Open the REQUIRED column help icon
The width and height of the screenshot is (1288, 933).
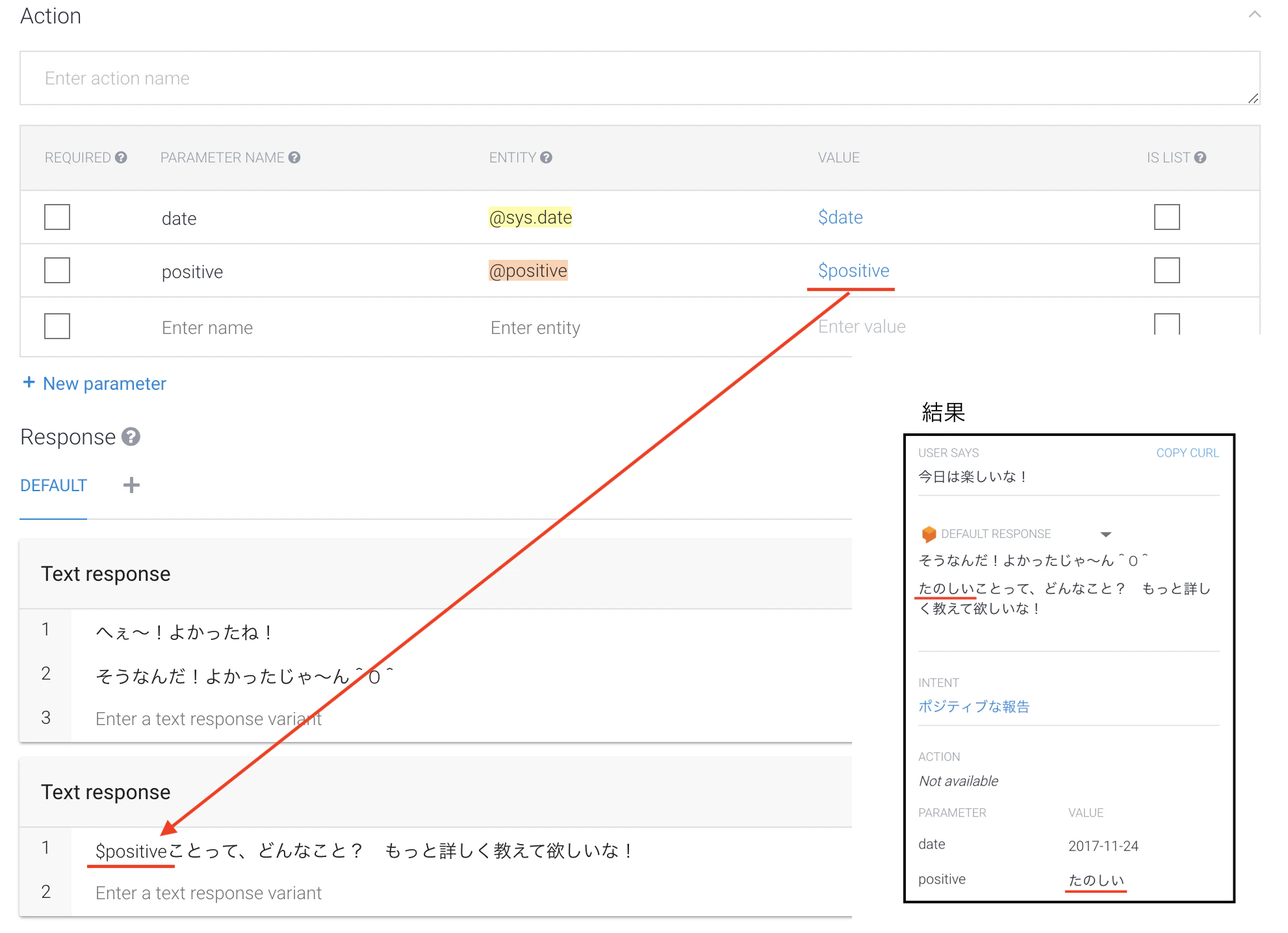coord(121,157)
